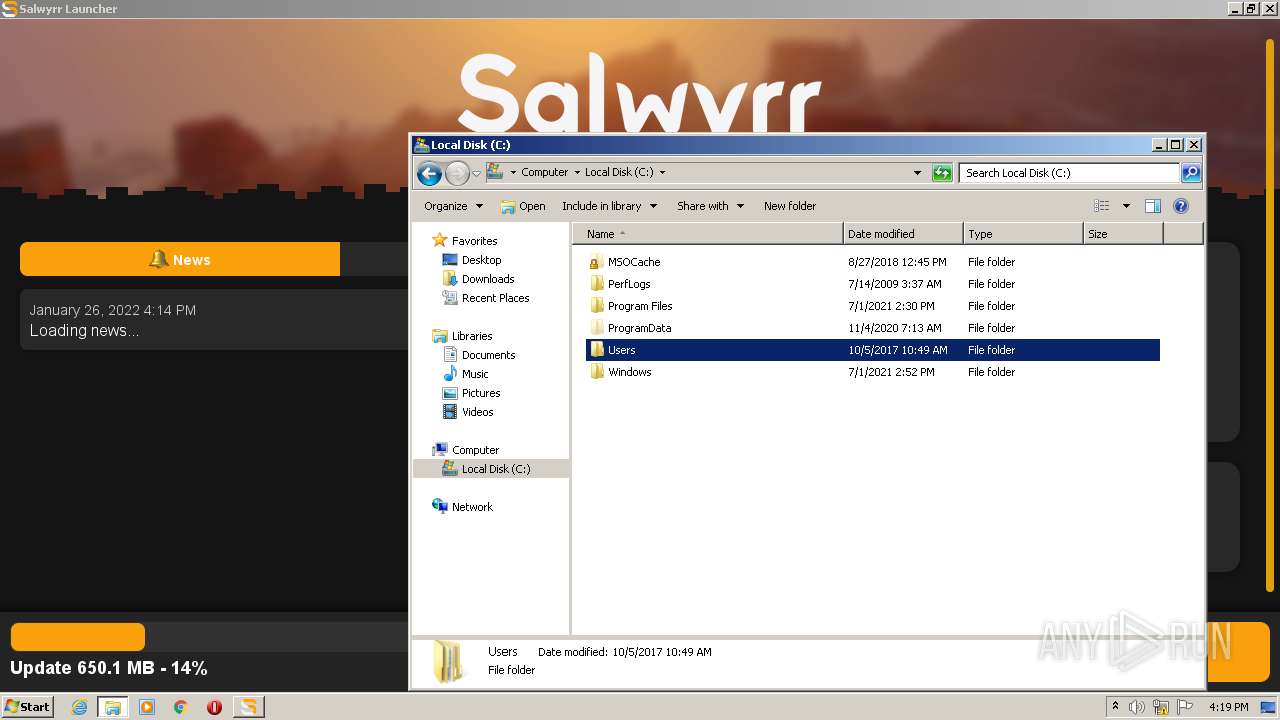Change the view with views icon

(x=1102, y=206)
